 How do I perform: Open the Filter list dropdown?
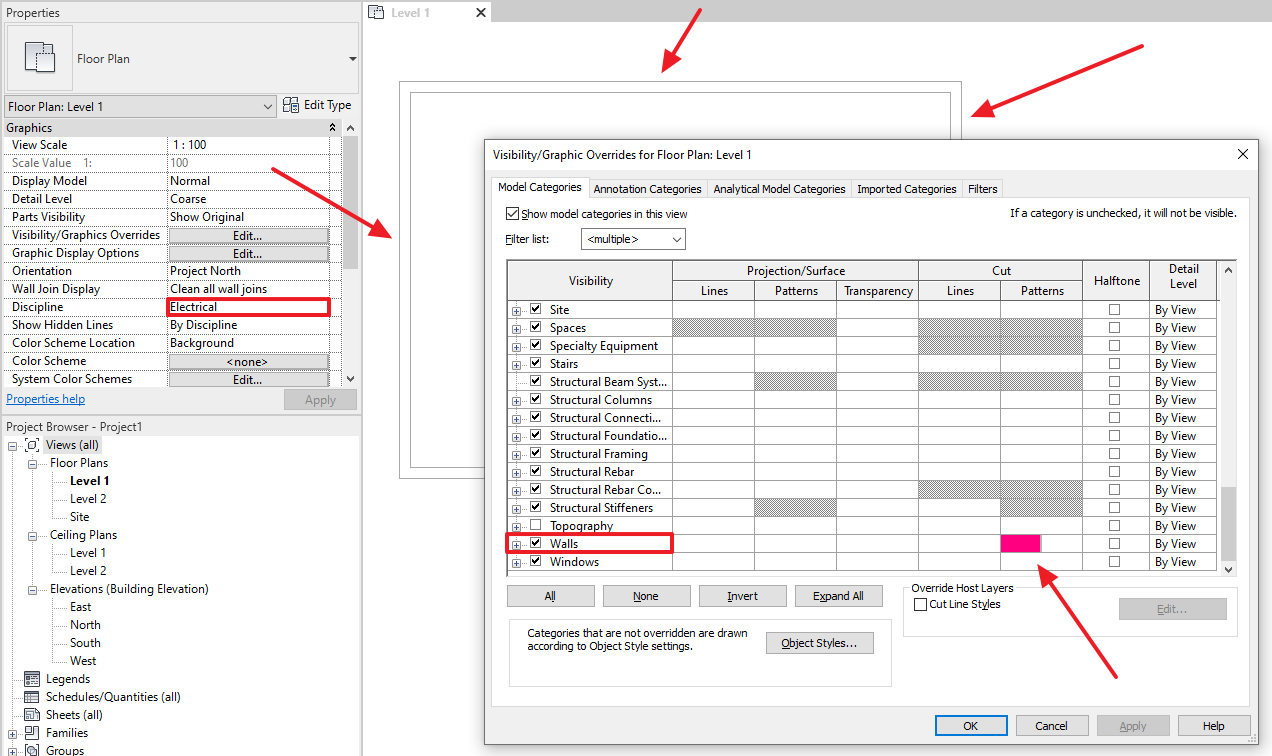633,240
